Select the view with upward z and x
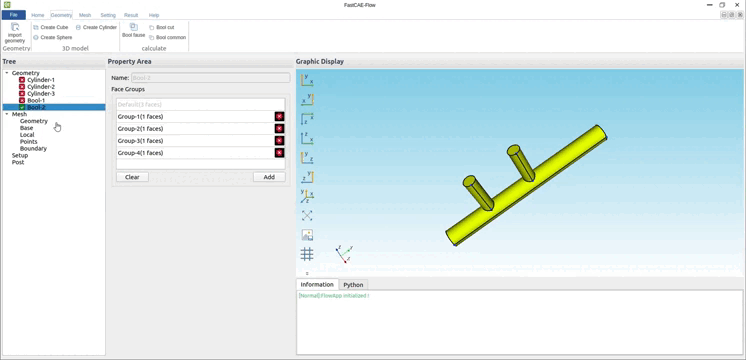Viewport: 746px width, 360px height. 307,138
